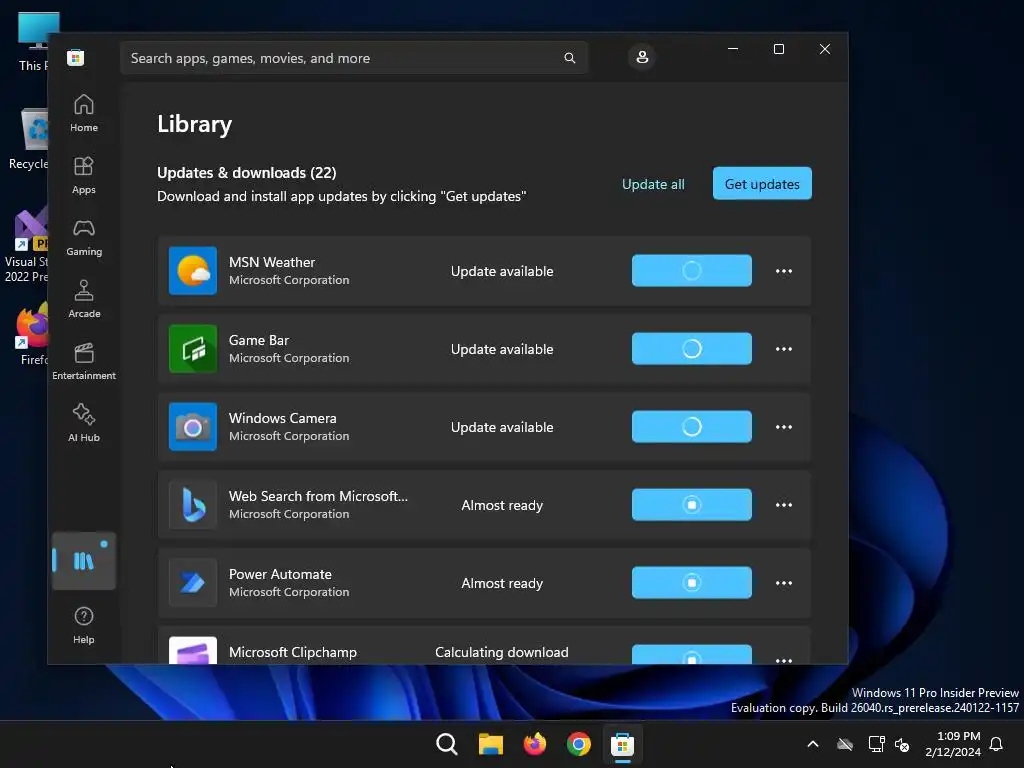1024x768 pixels.
Task: Click the Get updates button
Action: pos(762,184)
